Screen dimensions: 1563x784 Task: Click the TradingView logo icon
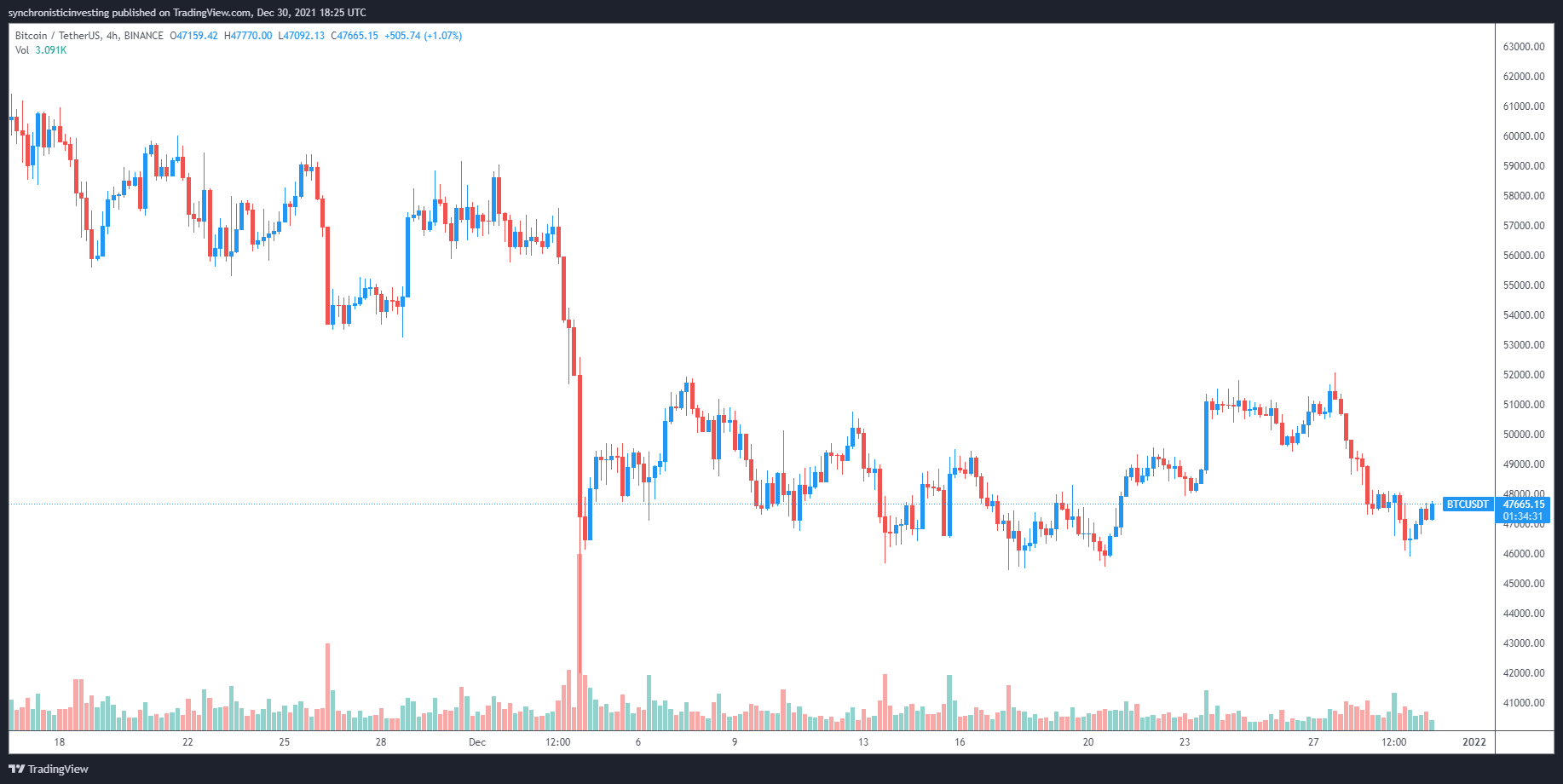tap(16, 769)
